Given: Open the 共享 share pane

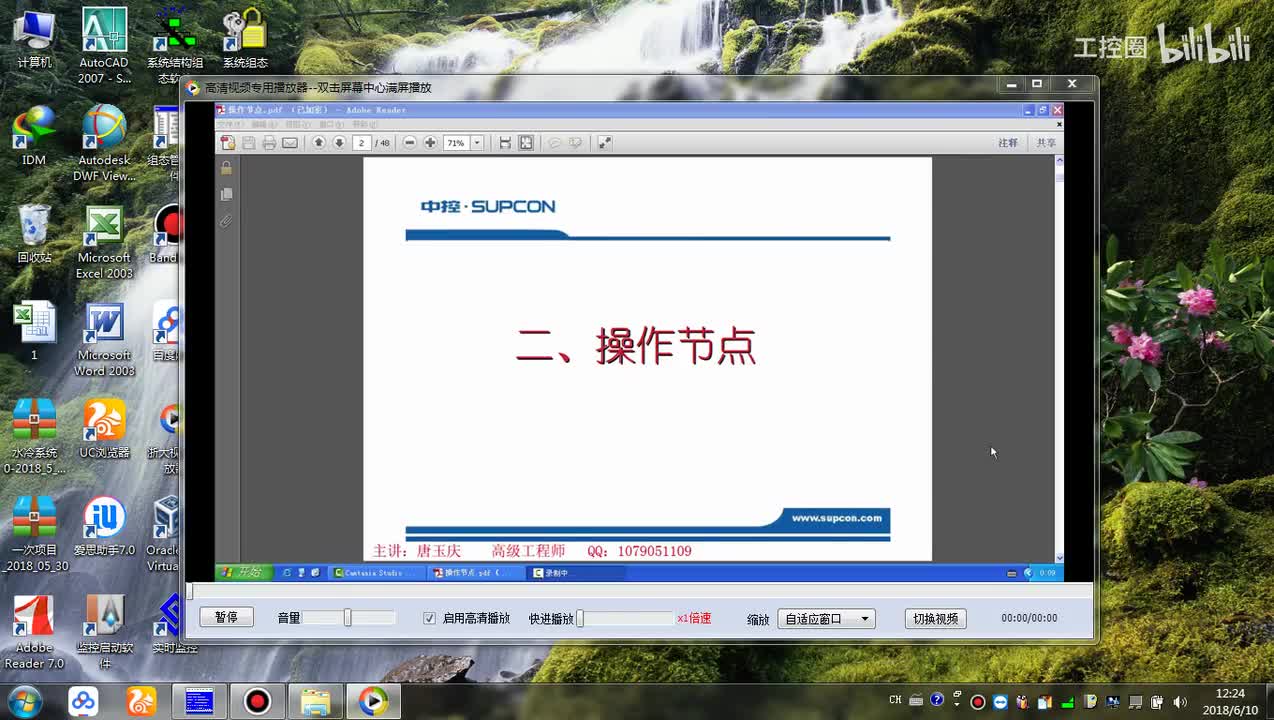Looking at the screenshot, I should (1046, 143).
